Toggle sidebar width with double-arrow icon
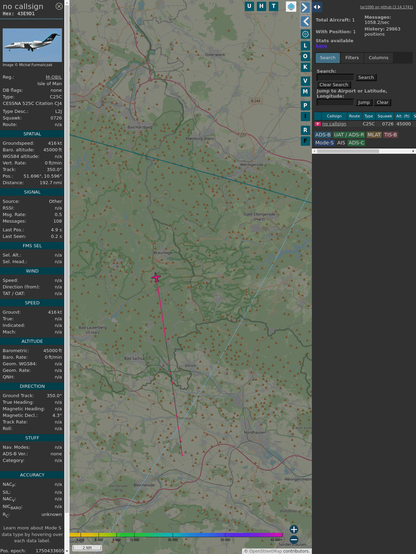The image size is (416, 554). pyautogui.click(x=317, y=7)
